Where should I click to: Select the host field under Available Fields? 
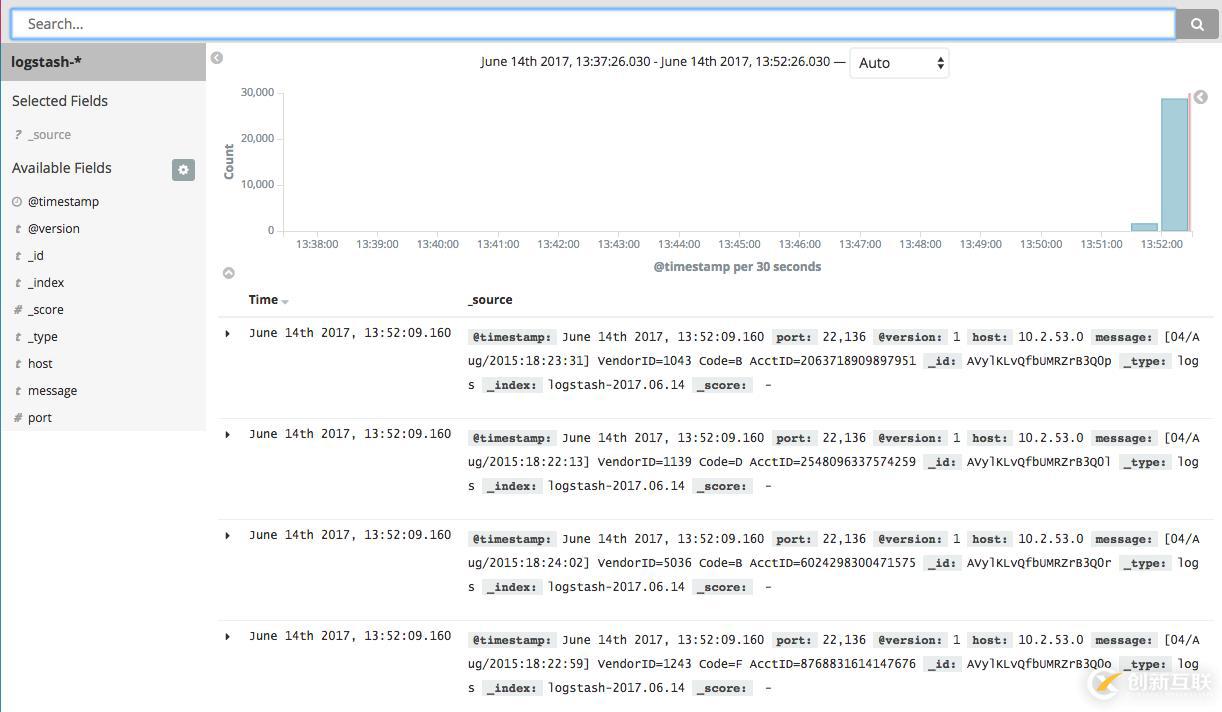(41, 363)
